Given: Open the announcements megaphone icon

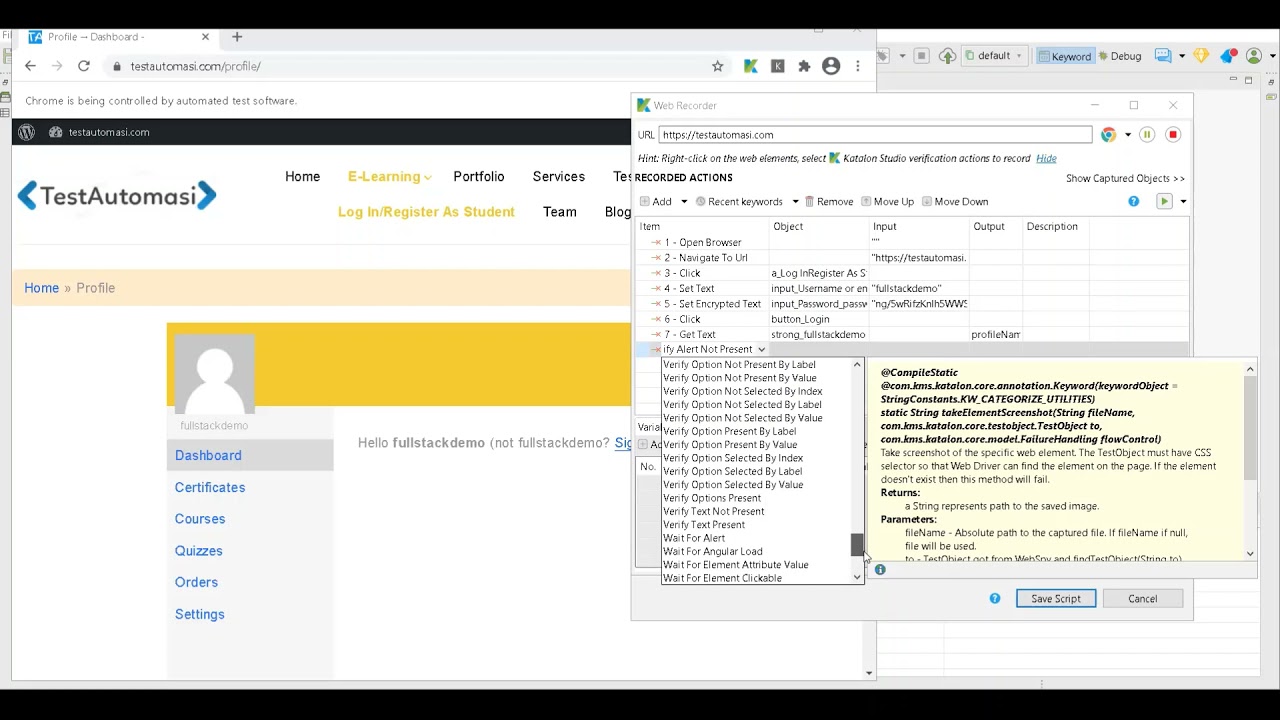Looking at the screenshot, I should pyautogui.click(x=1228, y=56).
